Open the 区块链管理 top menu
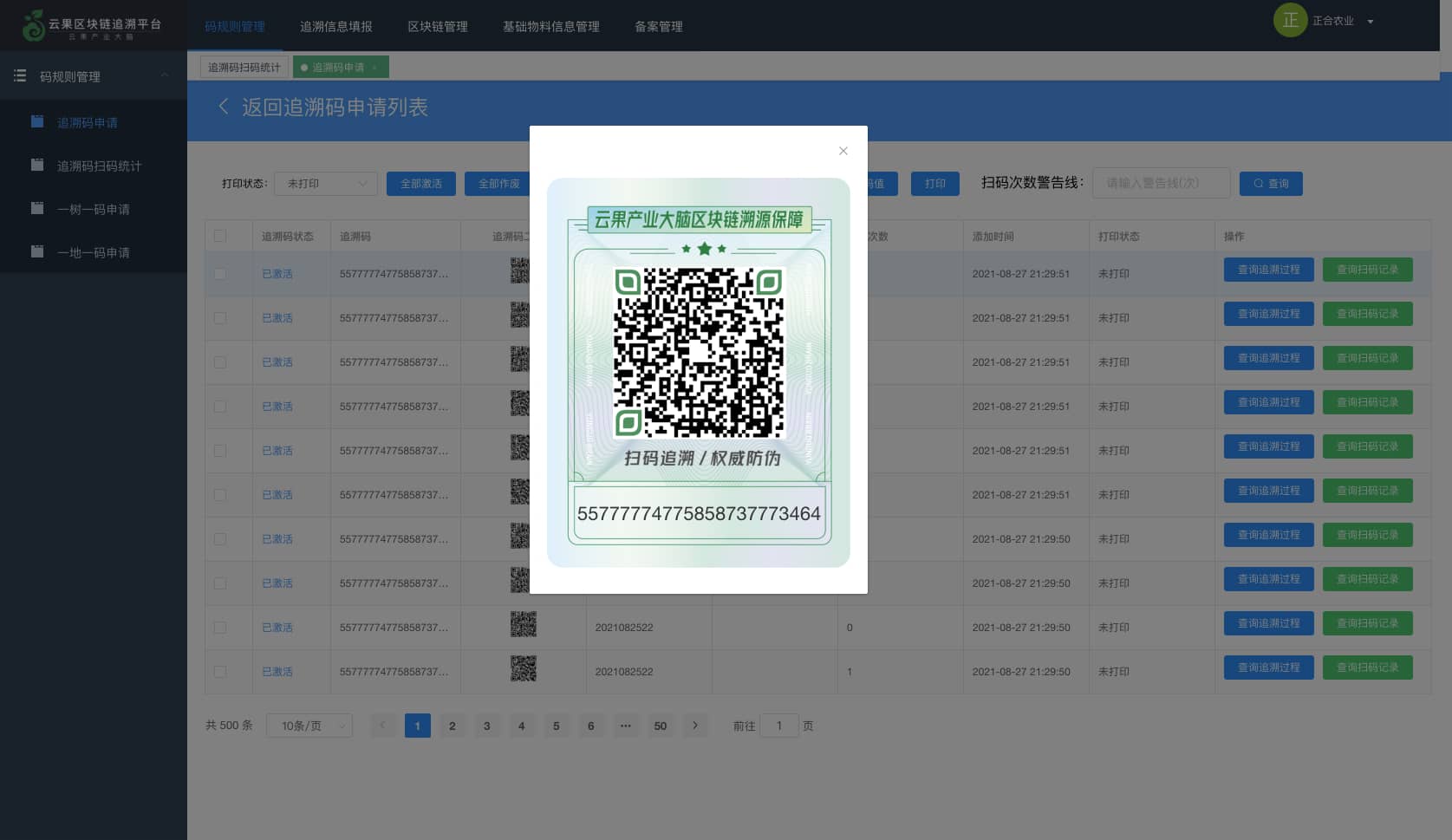This screenshot has width=1452, height=840. [438, 27]
